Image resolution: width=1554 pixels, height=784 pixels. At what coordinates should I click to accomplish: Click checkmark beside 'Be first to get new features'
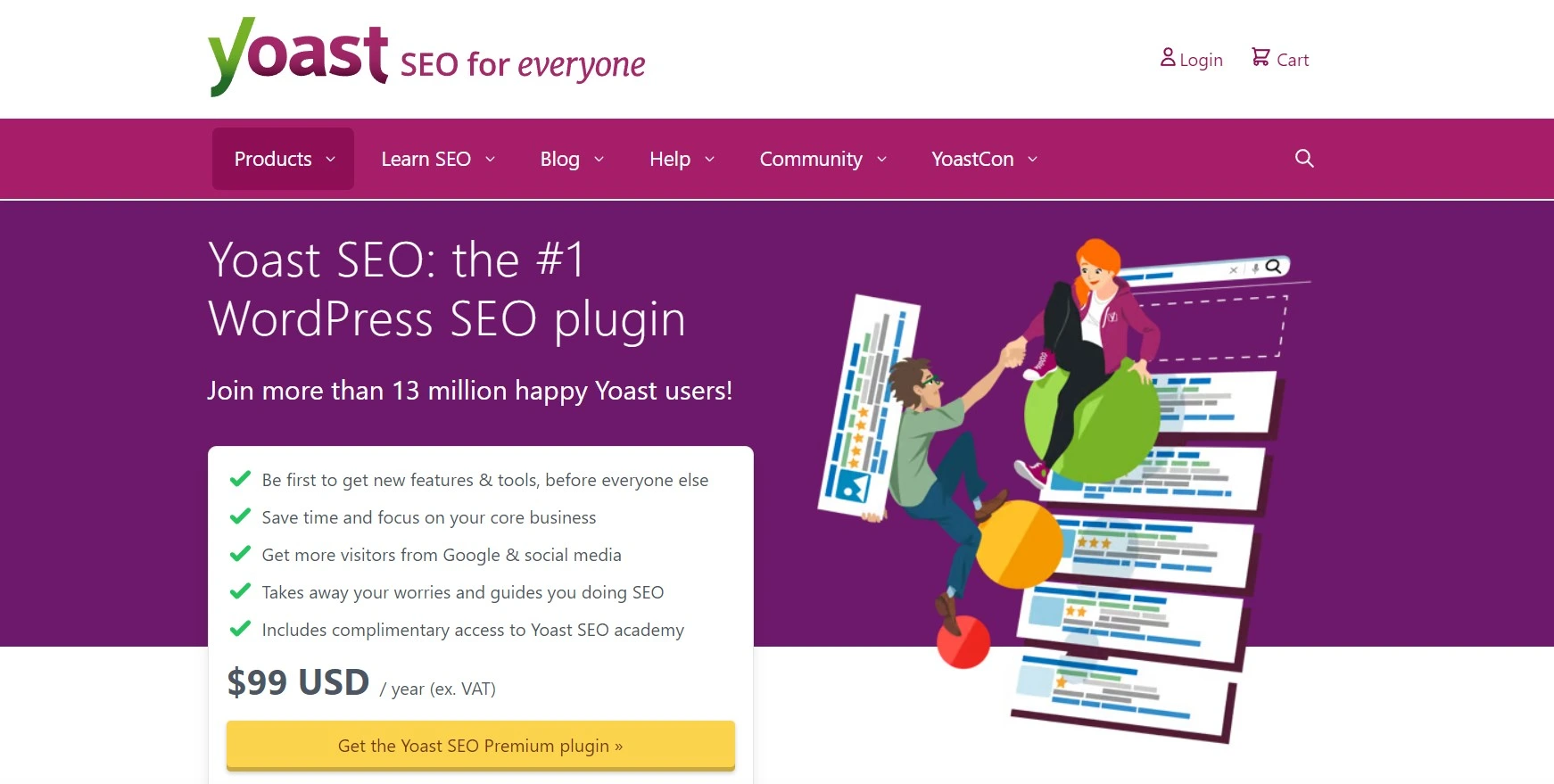click(x=240, y=479)
